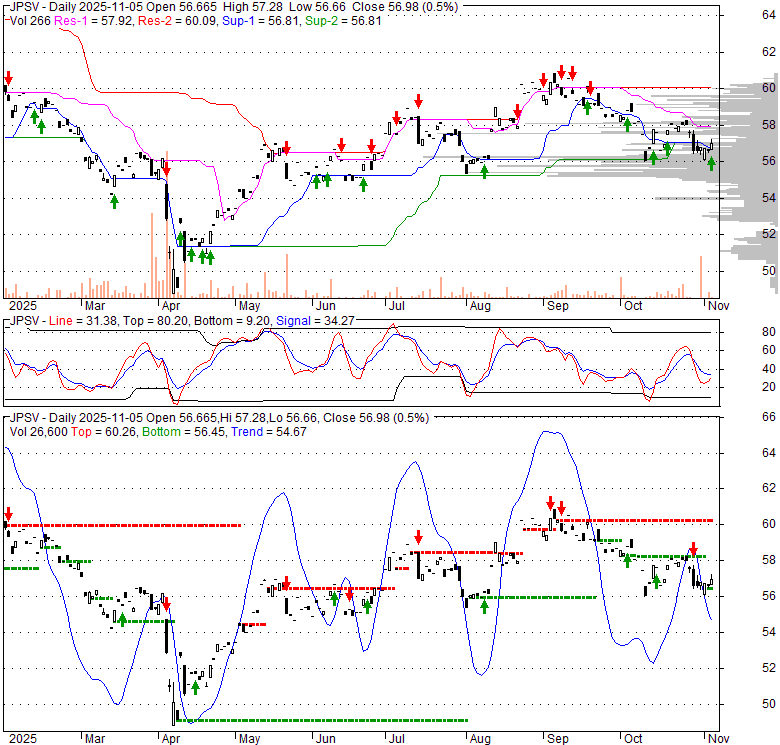
Task: Click the red arrow in late October on bottom chart
Action: tap(692, 549)
